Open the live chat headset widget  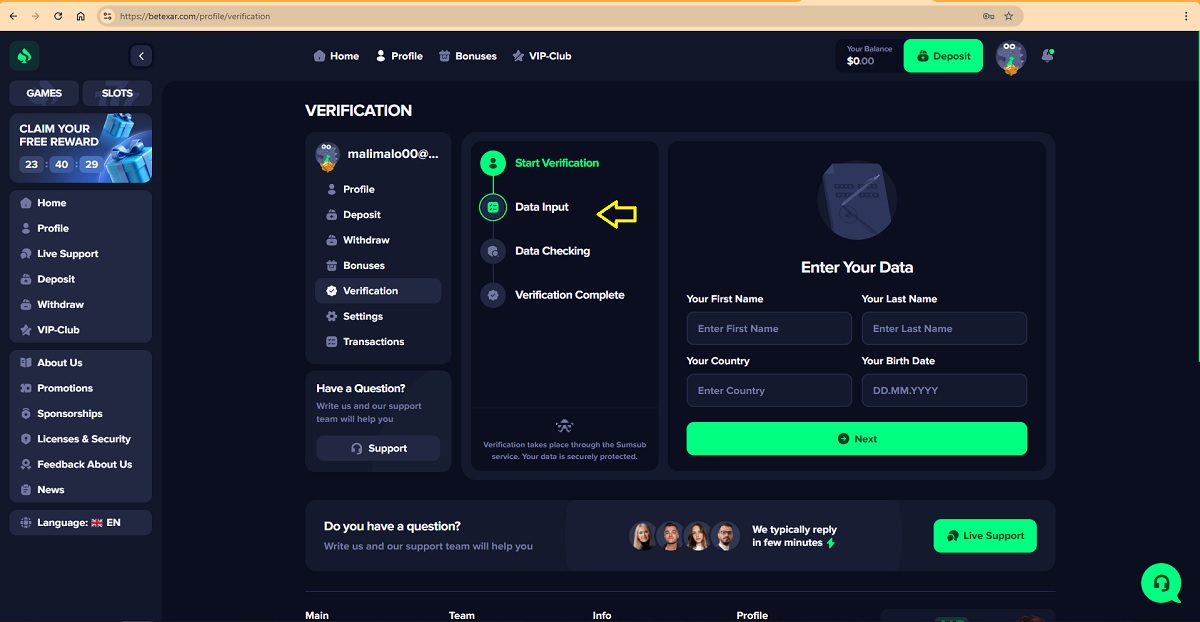coord(1161,582)
